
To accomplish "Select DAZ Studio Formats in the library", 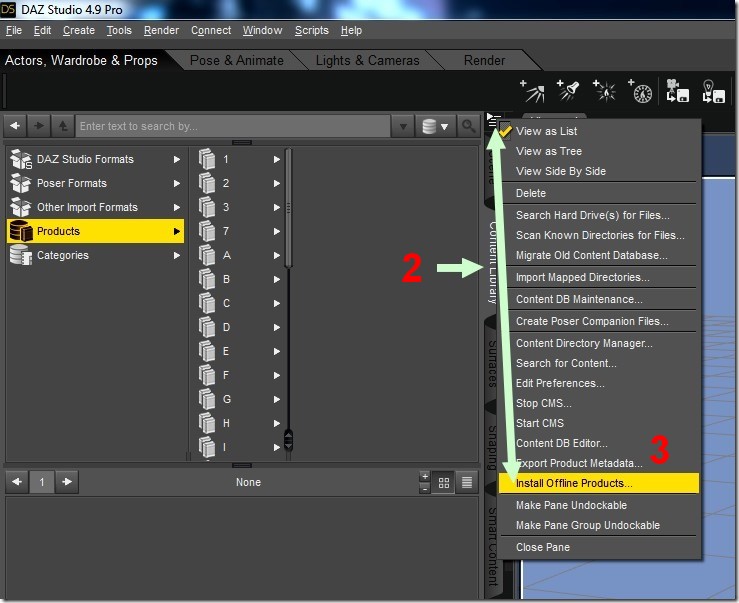I will [x=96, y=159].
